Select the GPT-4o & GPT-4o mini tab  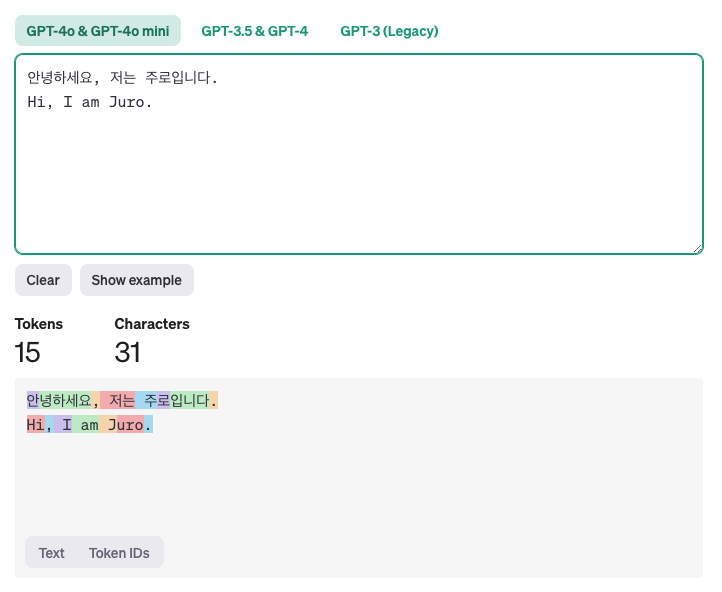[x=98, y=31]
